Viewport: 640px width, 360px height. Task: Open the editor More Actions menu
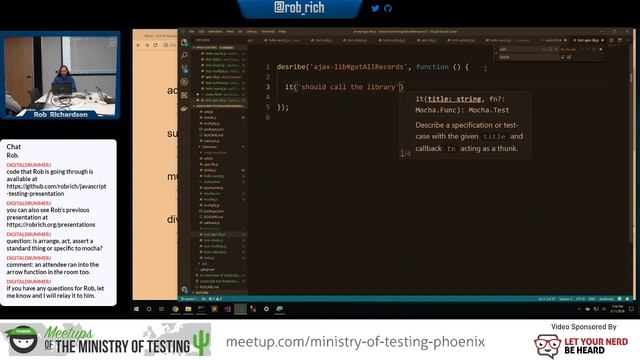(x=628, y=40)
